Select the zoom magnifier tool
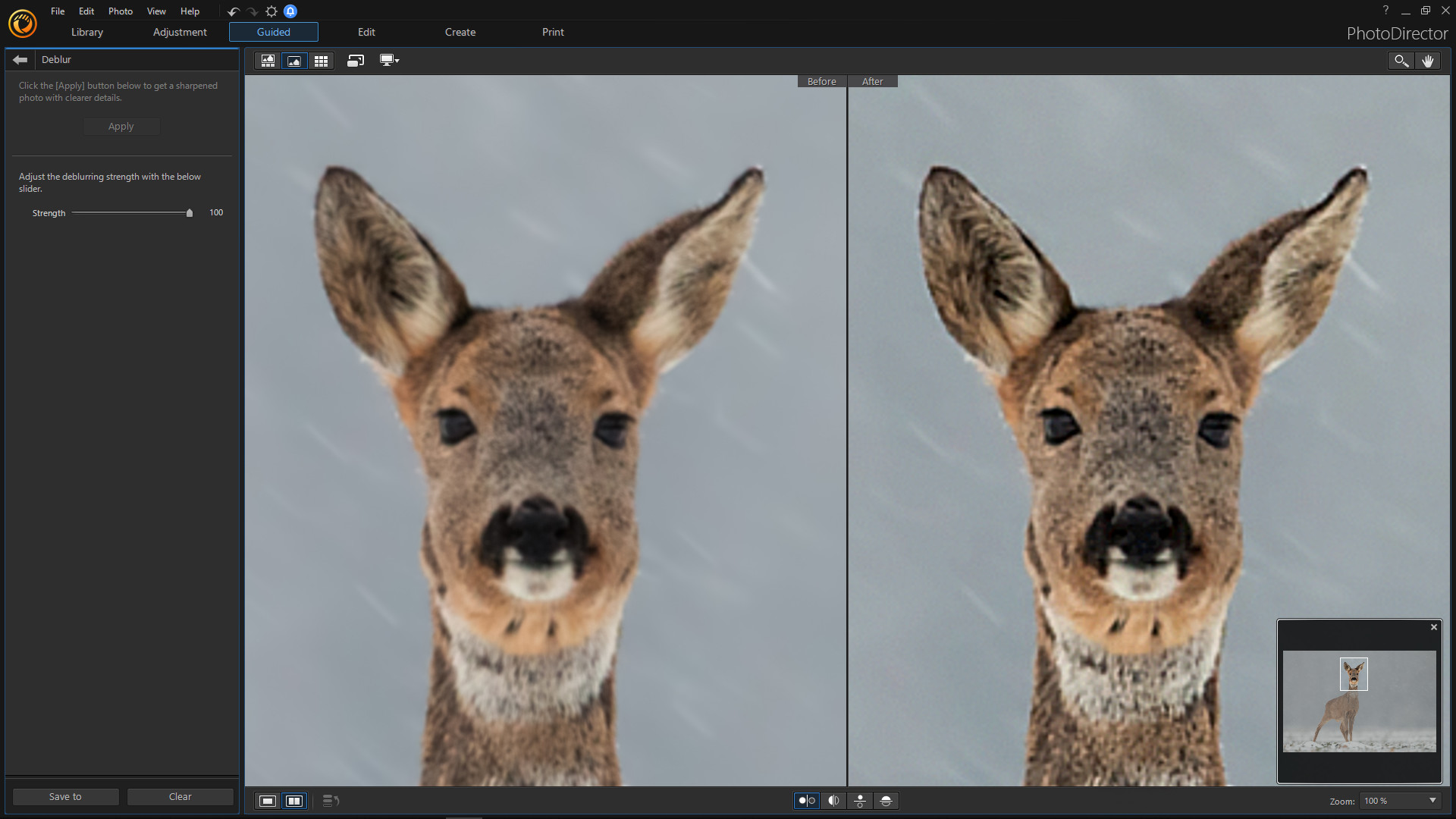The height and width of the screenshot is (819, 1456). click(1400, 61)
